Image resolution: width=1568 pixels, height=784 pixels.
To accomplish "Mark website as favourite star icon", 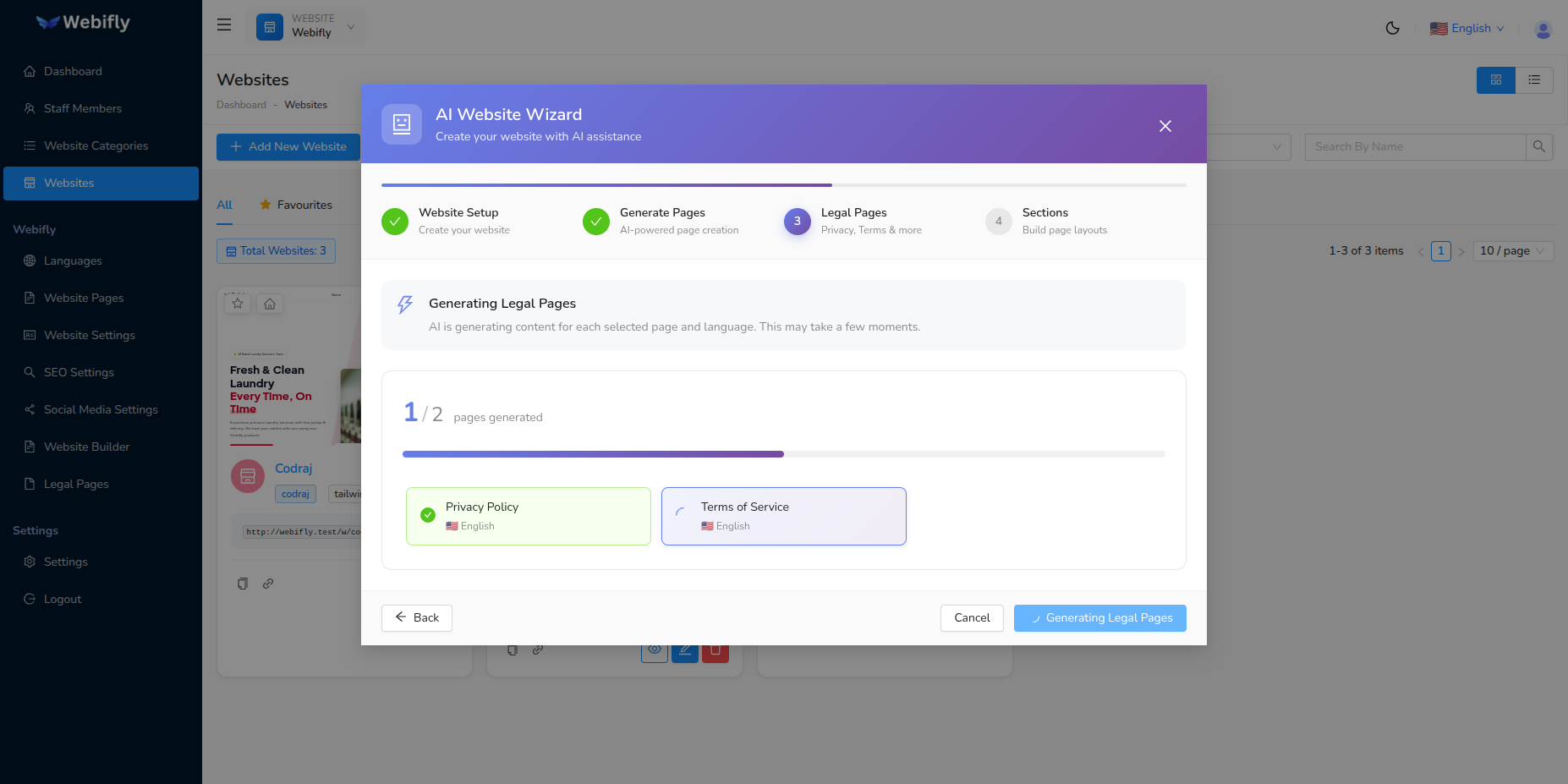I will [x=238, y=304].
